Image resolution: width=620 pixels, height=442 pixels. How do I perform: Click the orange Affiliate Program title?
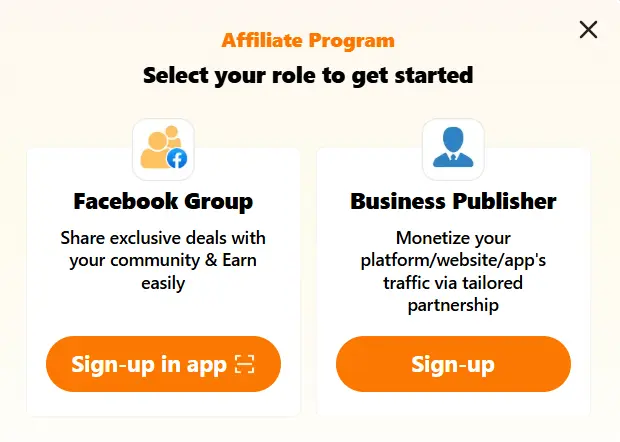pyautogui.click(x=308, y=41)
